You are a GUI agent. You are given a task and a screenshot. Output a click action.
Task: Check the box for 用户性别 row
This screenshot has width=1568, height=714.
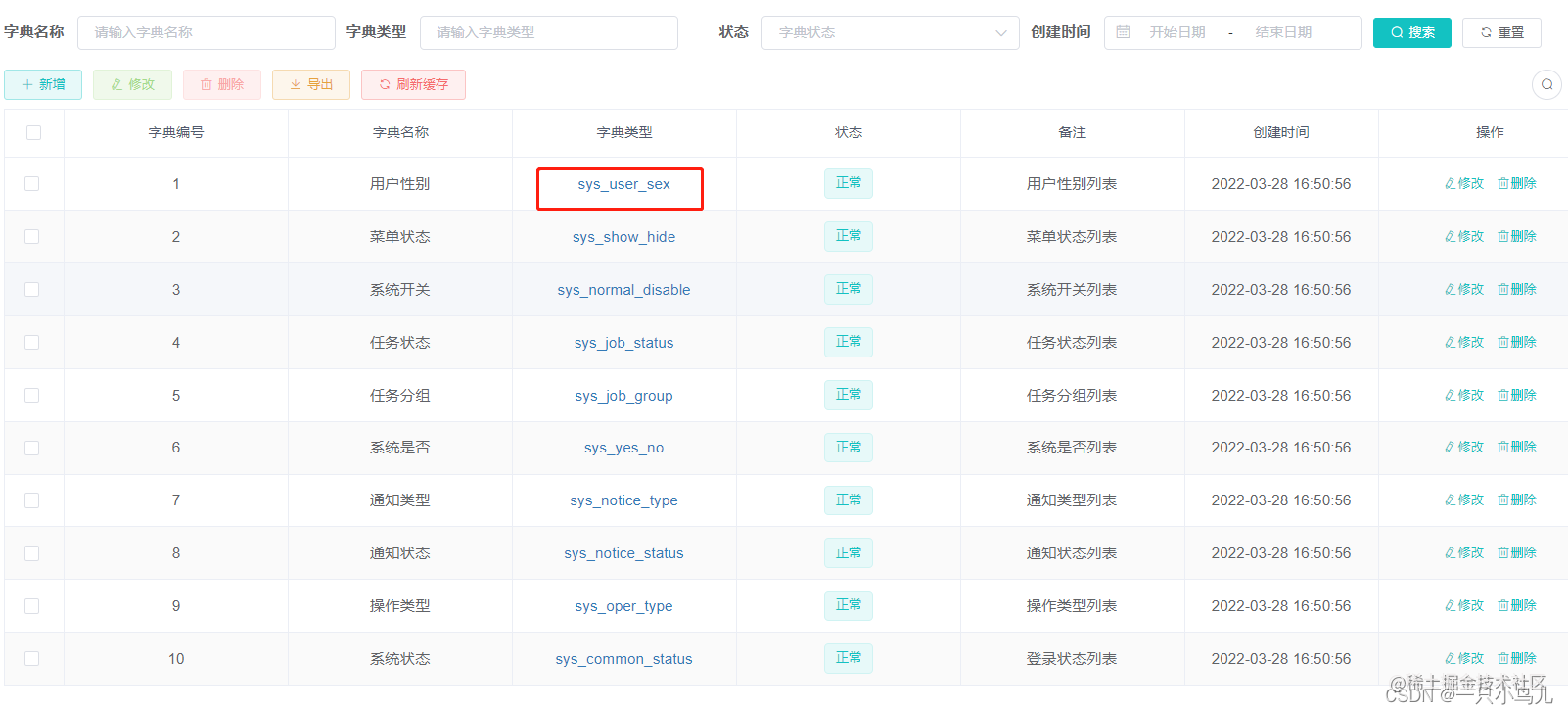(x=32, y=183)
